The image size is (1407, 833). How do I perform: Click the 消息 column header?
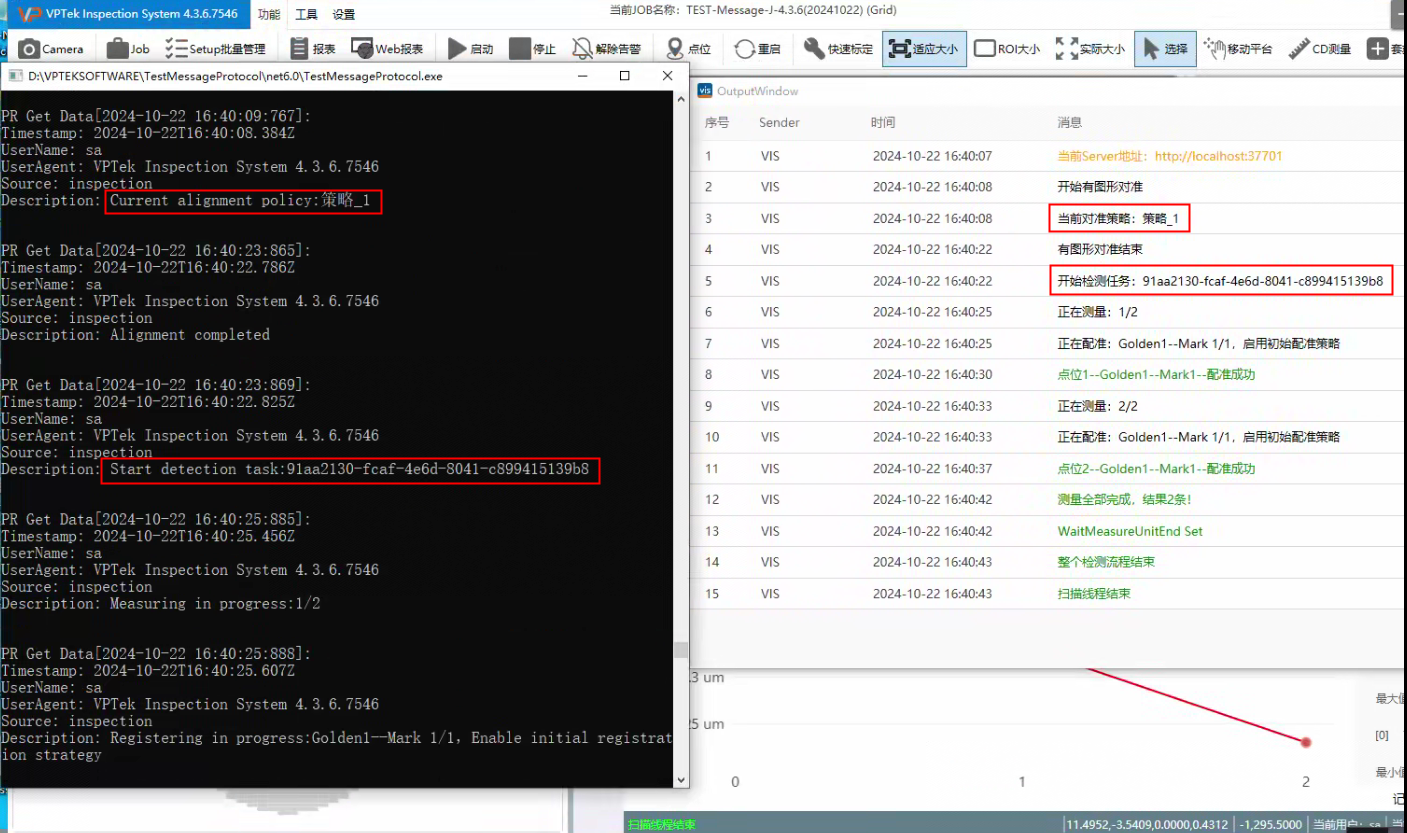(x=1070, y=122)
